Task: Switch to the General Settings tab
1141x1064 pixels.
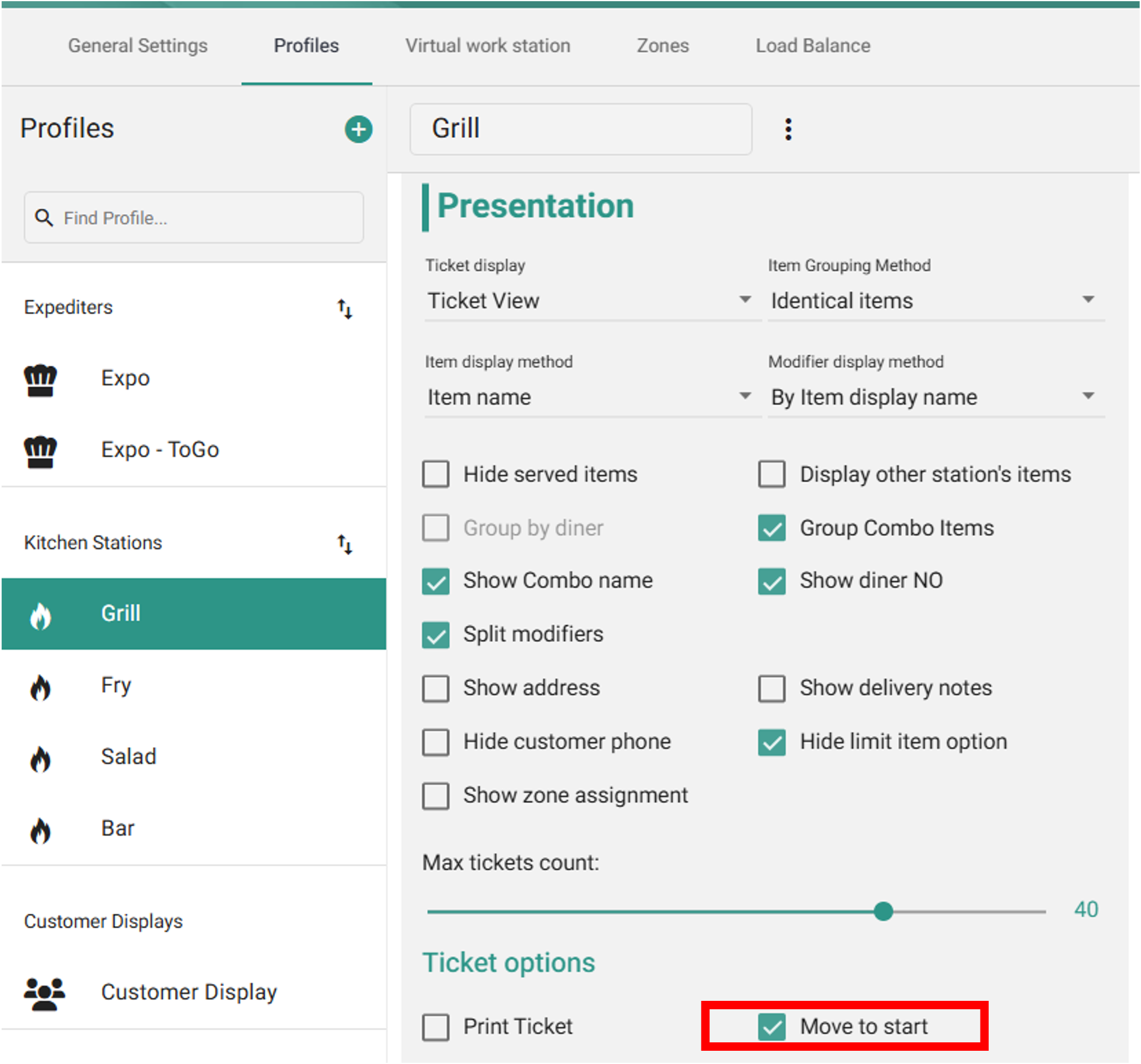Action: coord(138,46)
